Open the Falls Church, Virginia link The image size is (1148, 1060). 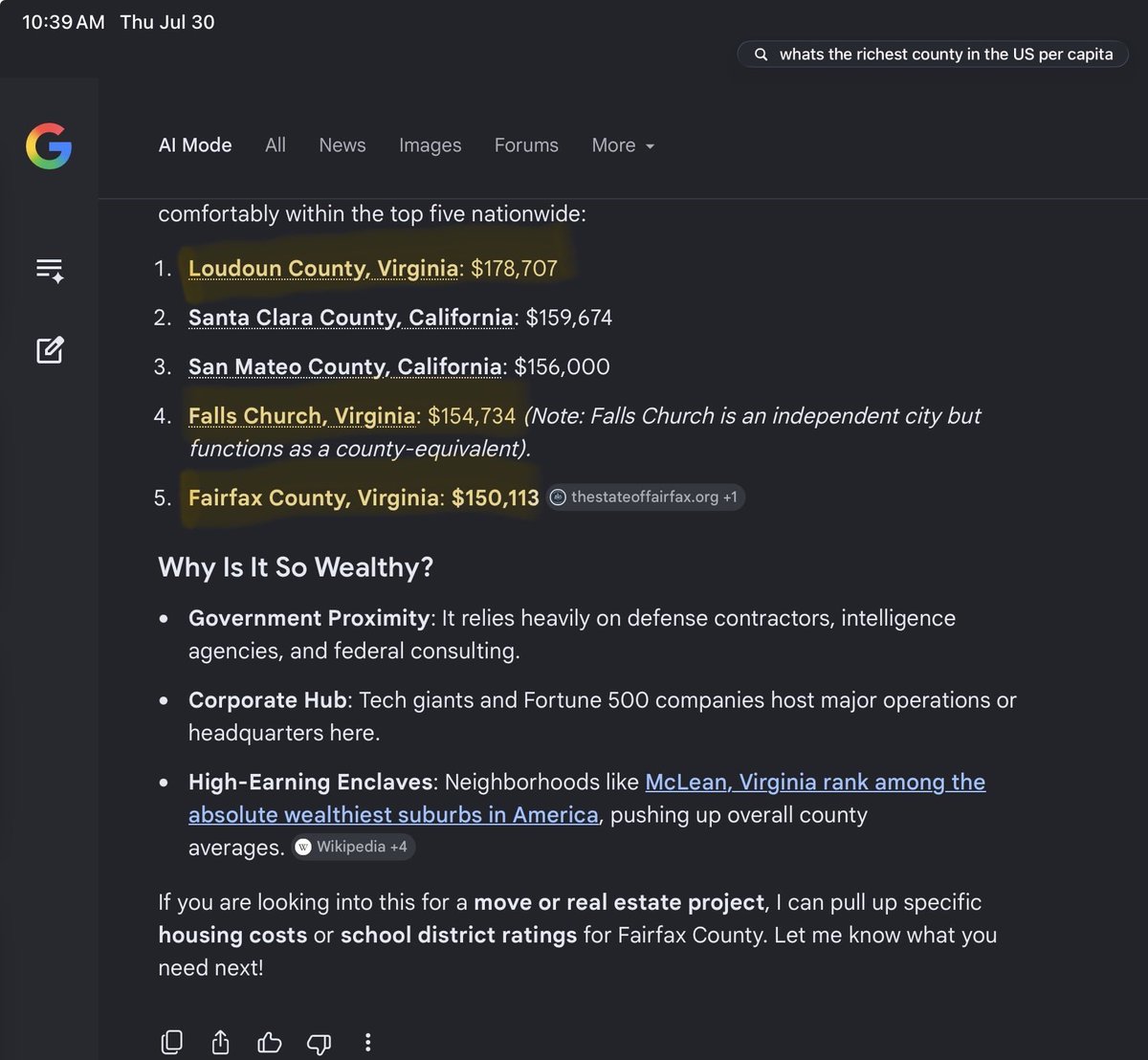point(302,416)
